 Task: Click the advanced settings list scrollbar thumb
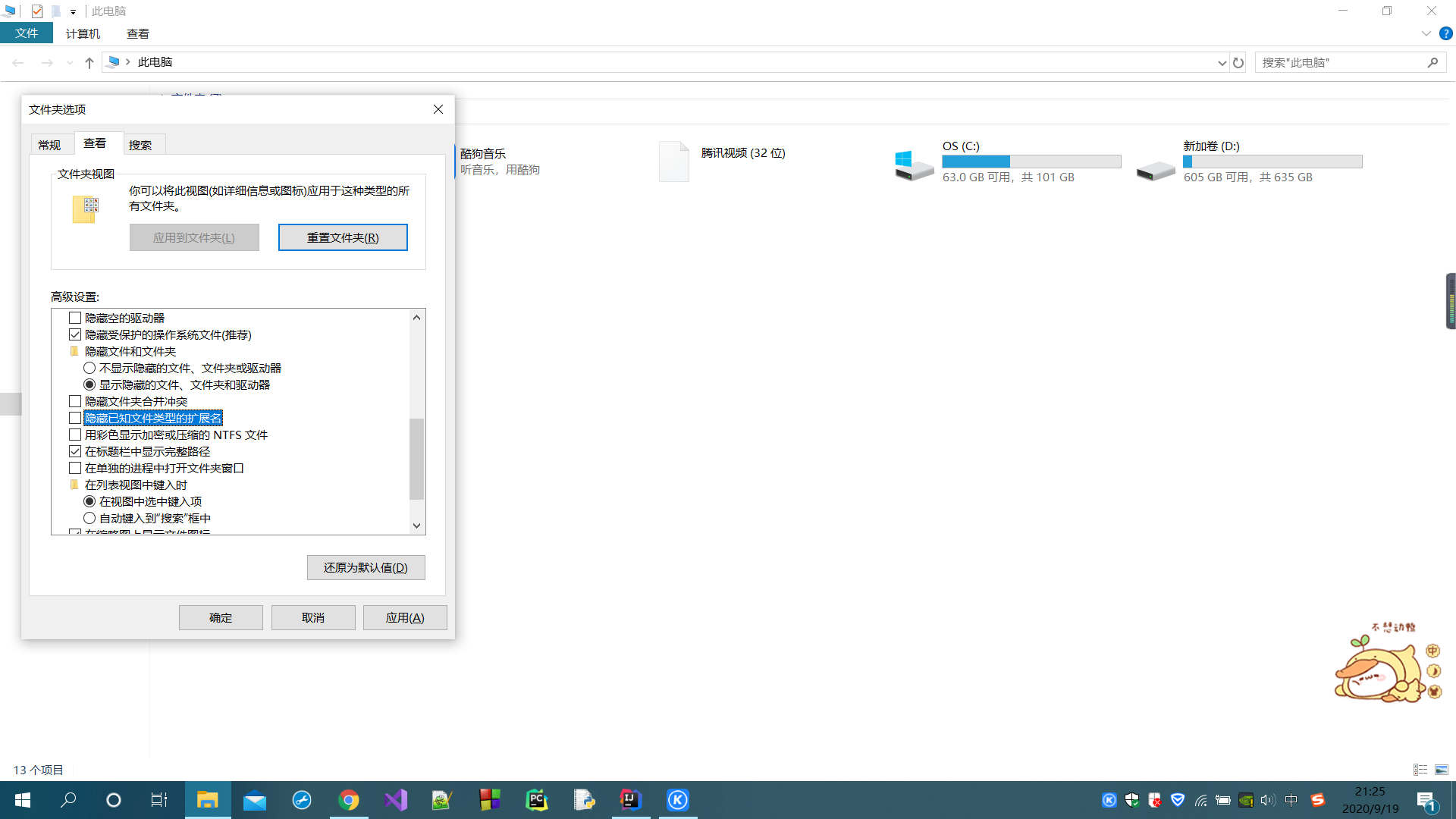[x=416, y=459]
